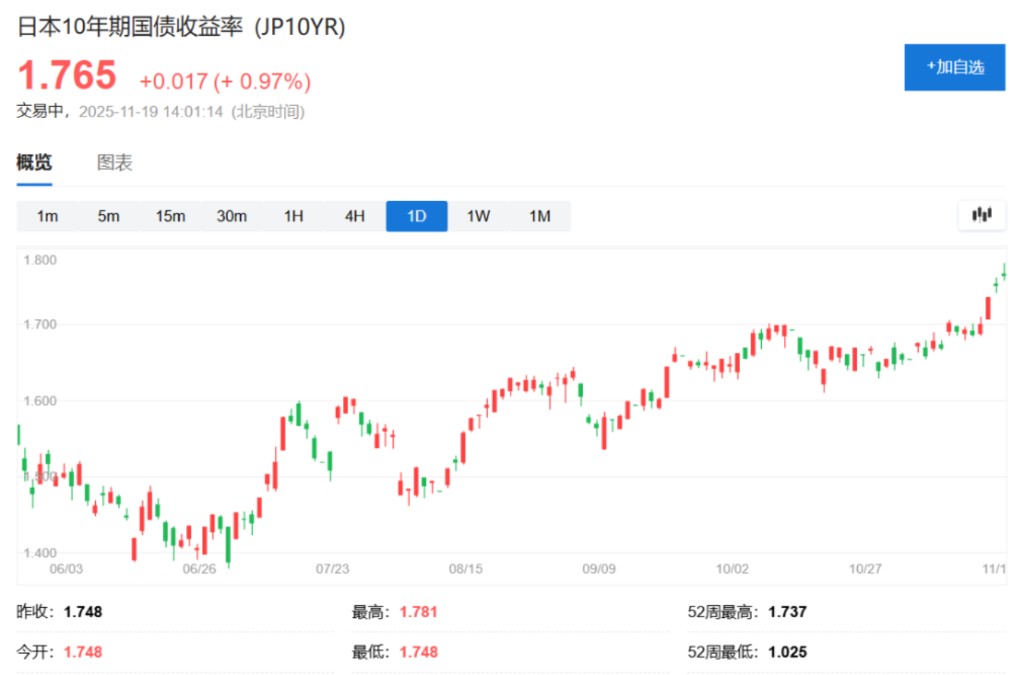
Task: Click the 52周最高 value 1.737
Action: point(787,612)
